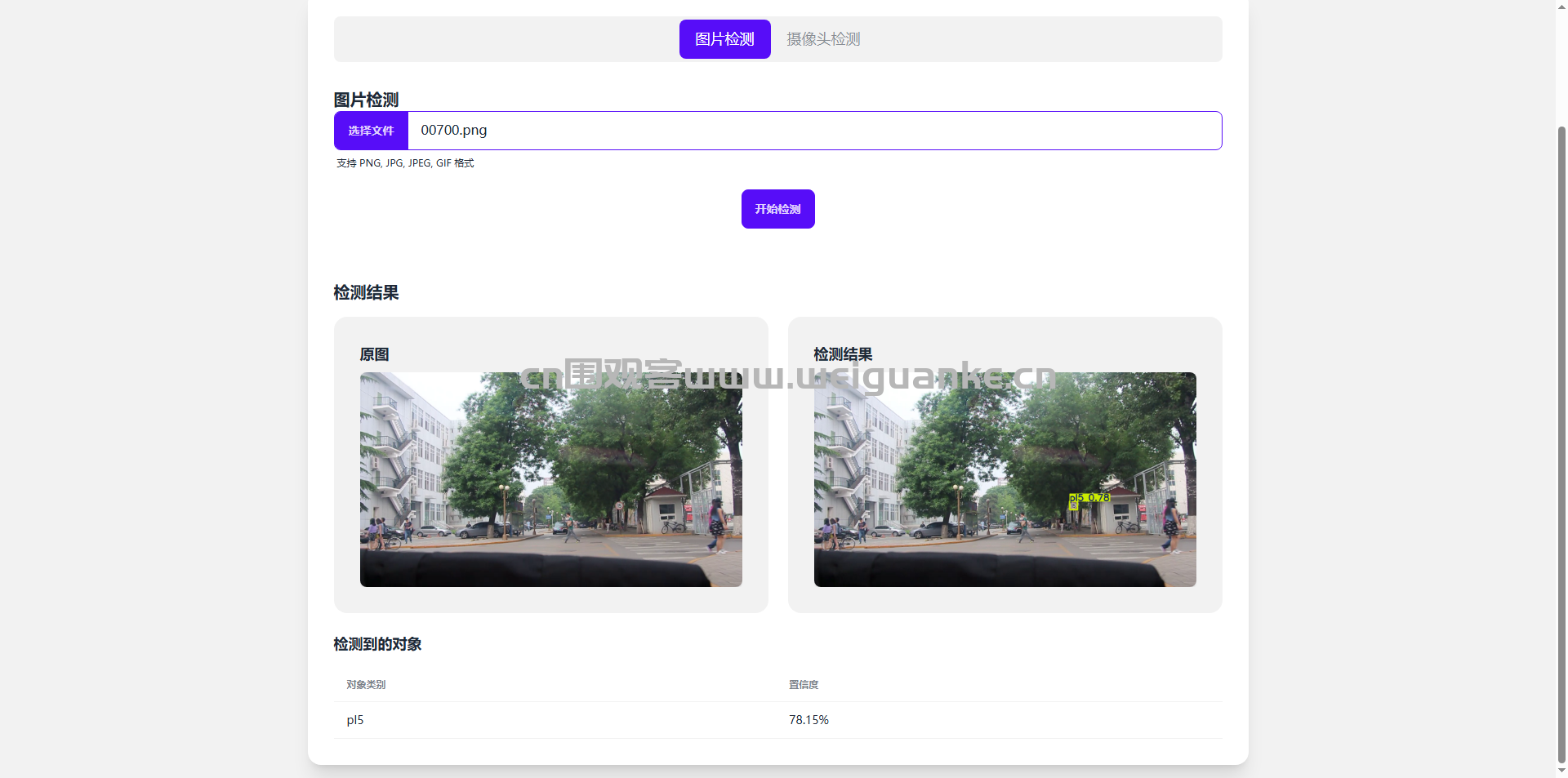Viewport: 1568px width, 778px height.
Task: Click the supported formats hint text
Action: pyautogui.click(x=405, y=163)
